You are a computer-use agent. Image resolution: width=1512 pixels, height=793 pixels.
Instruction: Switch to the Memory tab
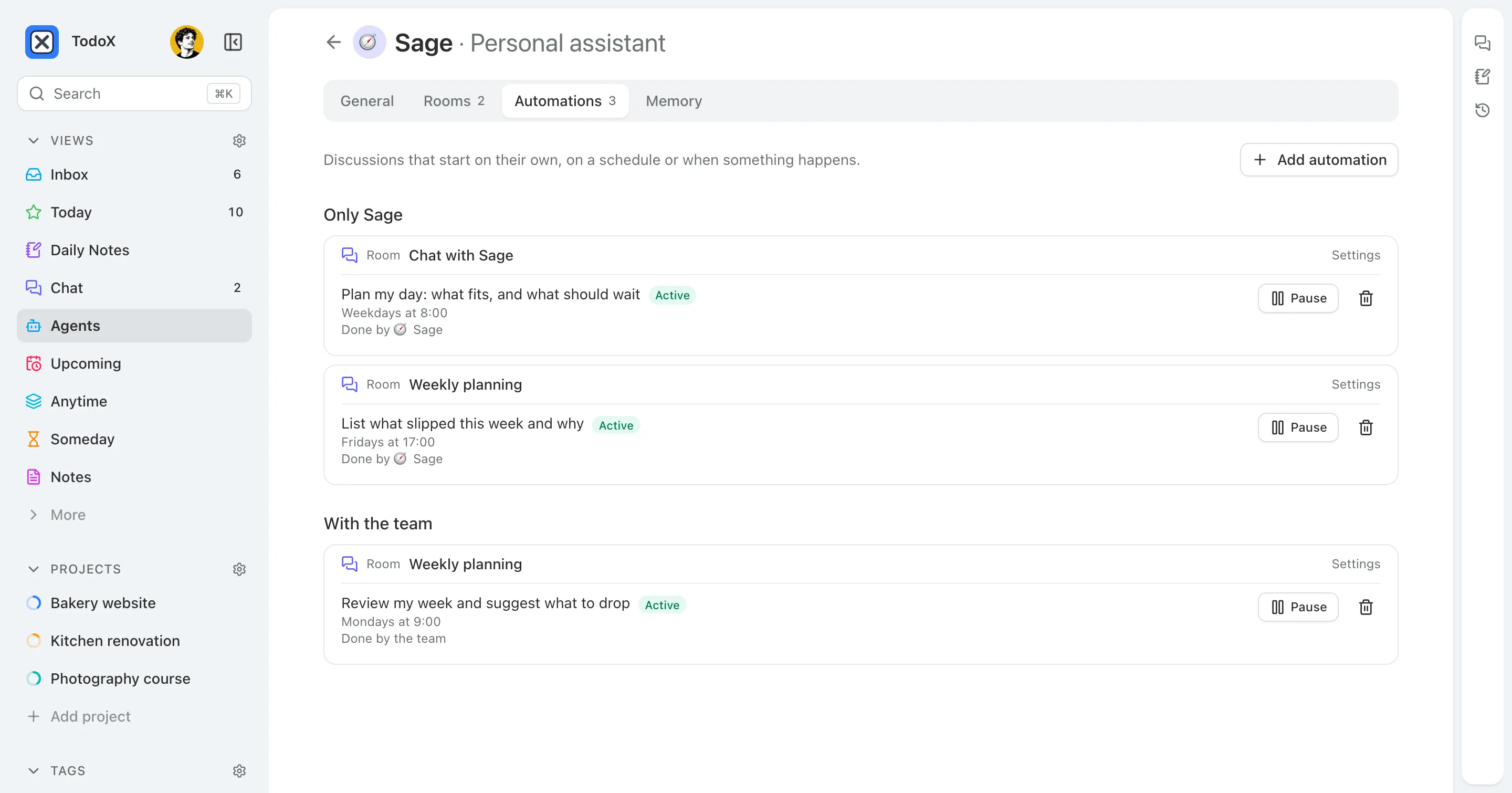click(674, 101)
